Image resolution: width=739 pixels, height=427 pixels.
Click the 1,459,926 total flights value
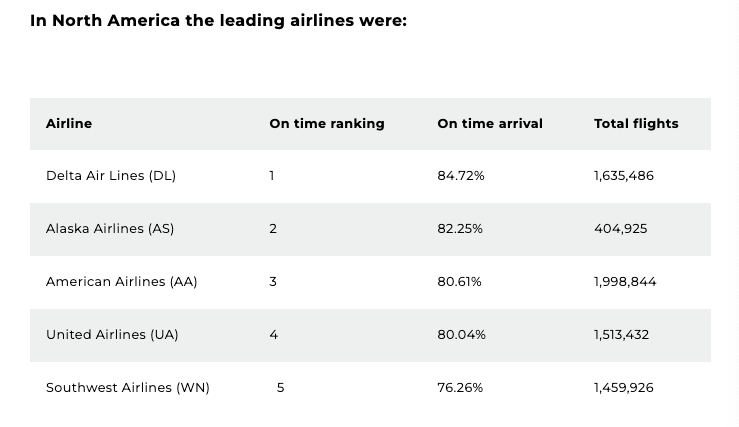click(x=624, y=388)
